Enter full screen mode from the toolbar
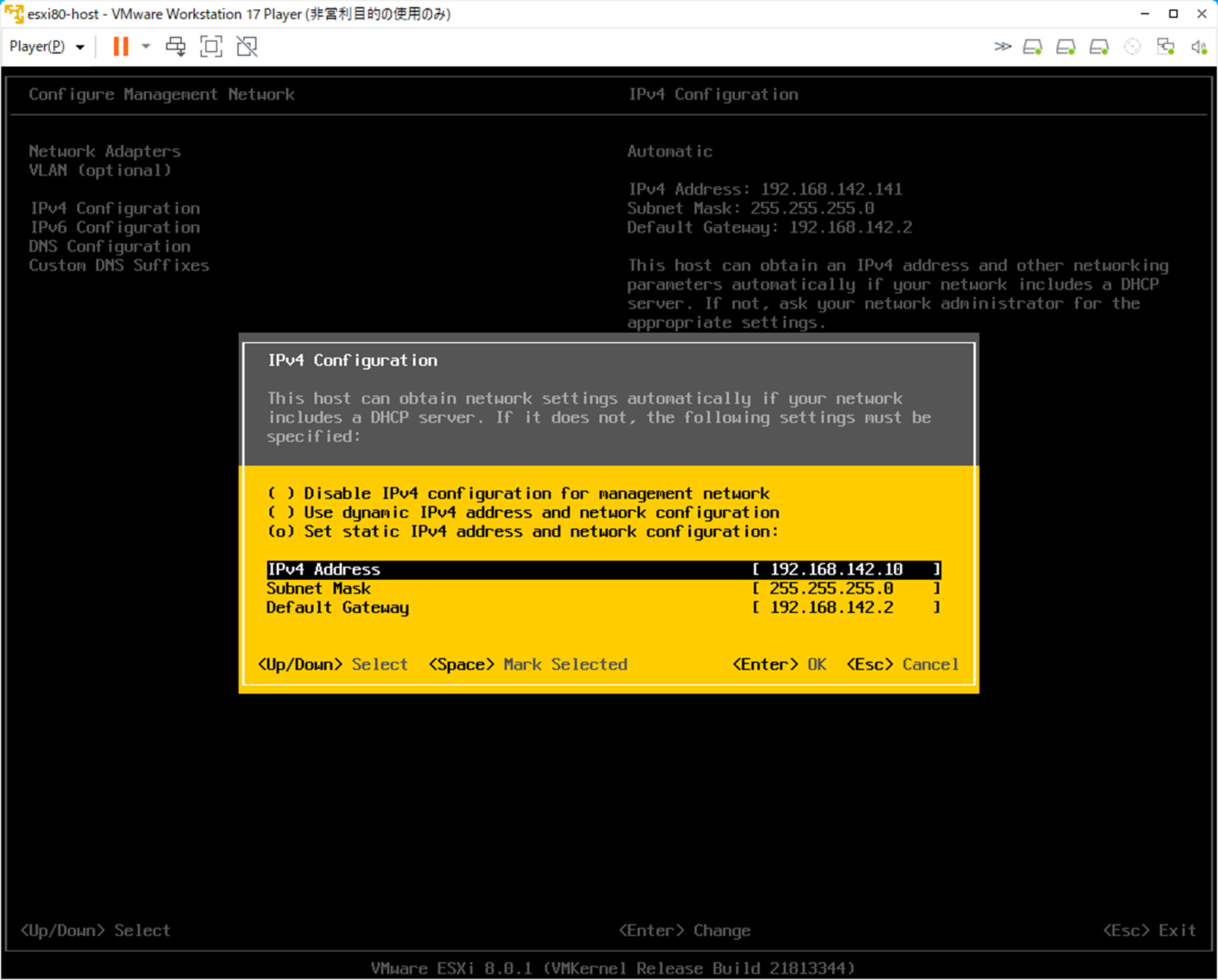1218x980 pixels. pos(211,46)
